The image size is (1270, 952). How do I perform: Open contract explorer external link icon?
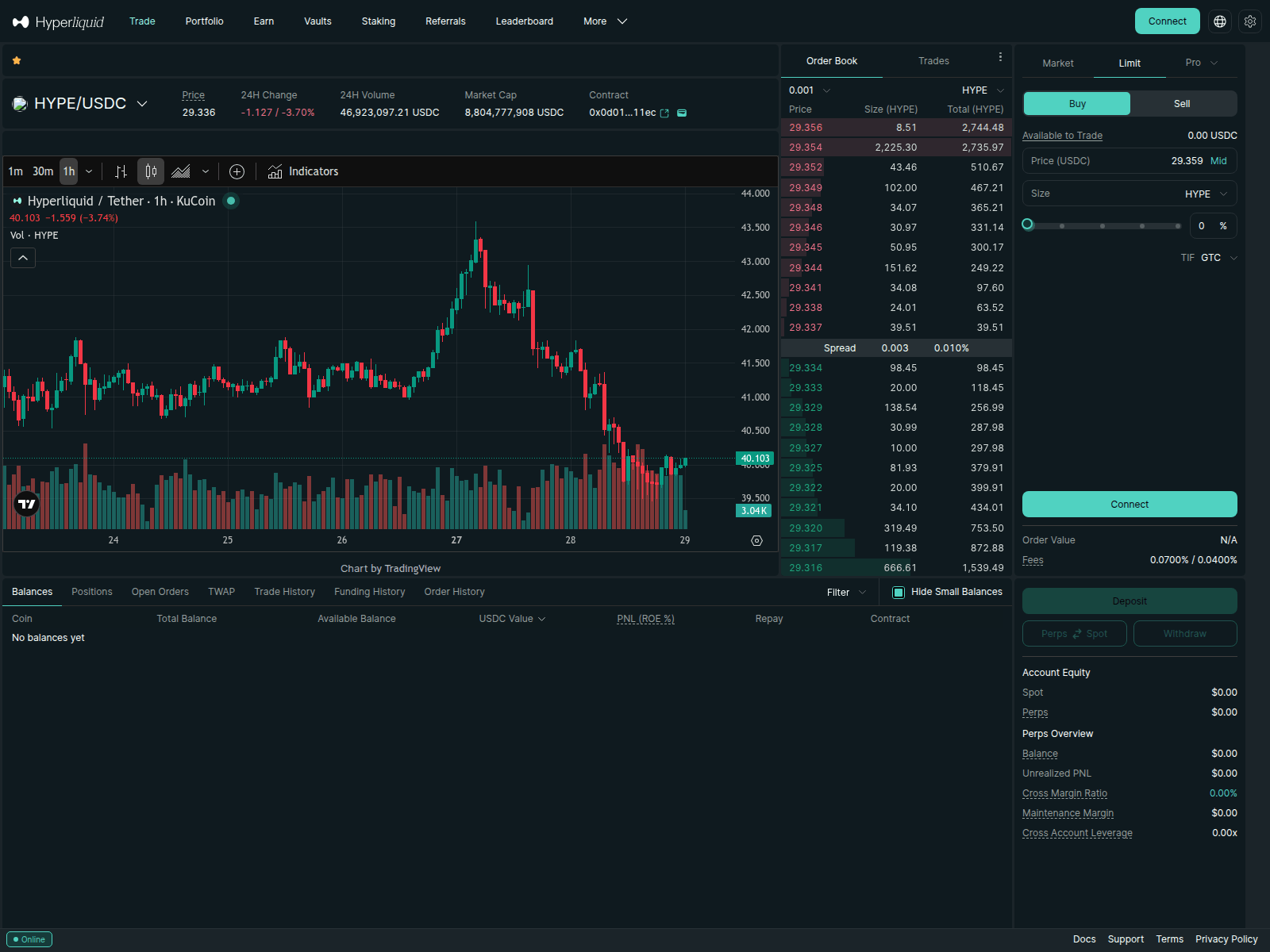tap(664, 113)
